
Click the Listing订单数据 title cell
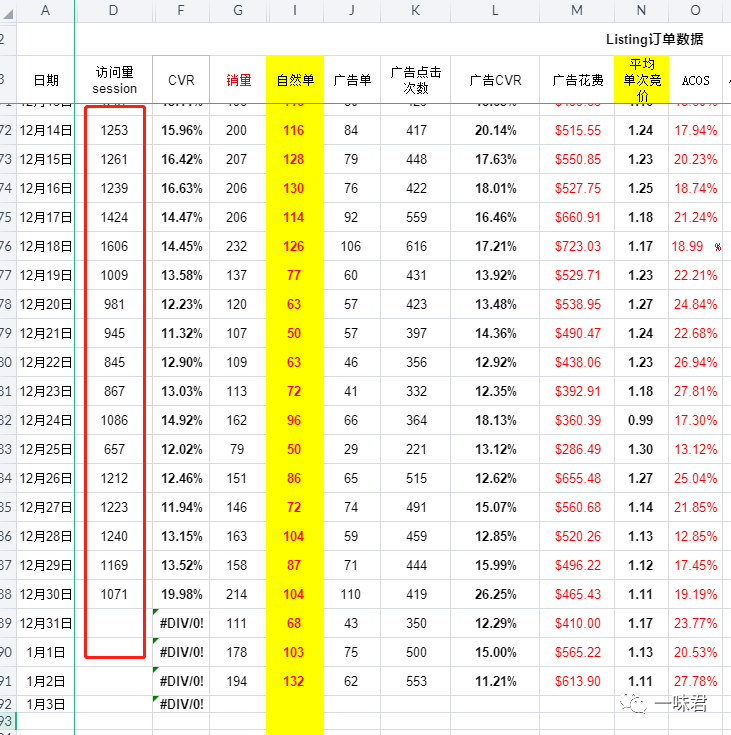tap(654, 40)
